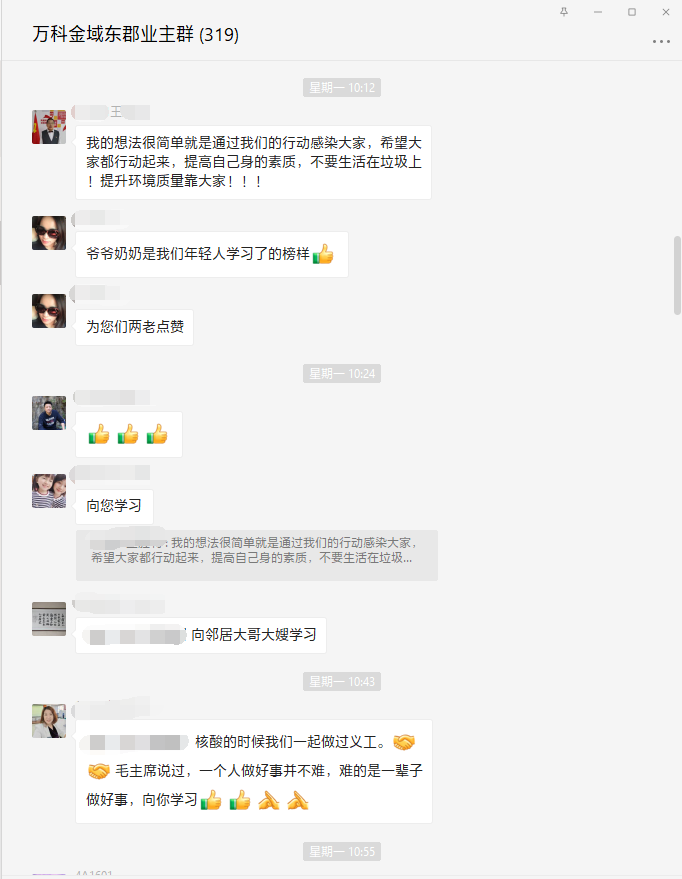This screenshot has height=879, width=682.
Task: Click the avatar of the sender of the three thumbs-up
Action: tap(49, 413)
